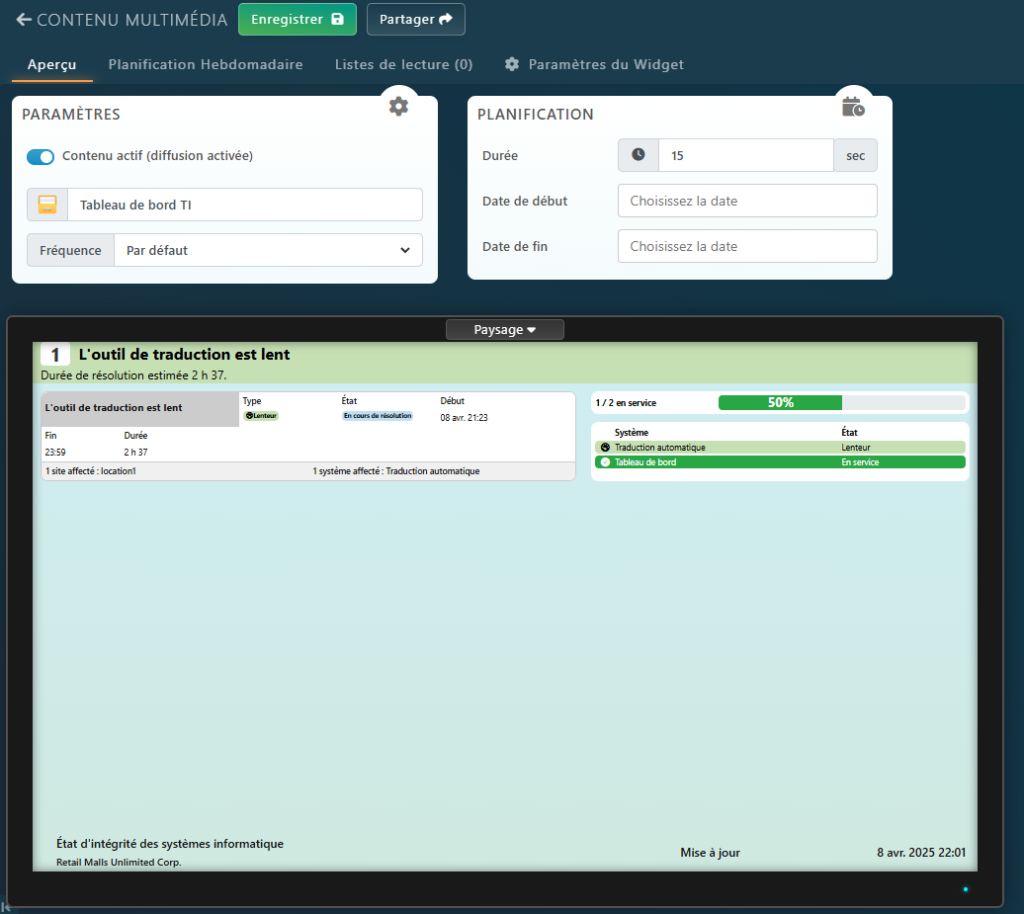
Task: Expand the Paysage orientation dropdown
Action: [x=504, y=330]
